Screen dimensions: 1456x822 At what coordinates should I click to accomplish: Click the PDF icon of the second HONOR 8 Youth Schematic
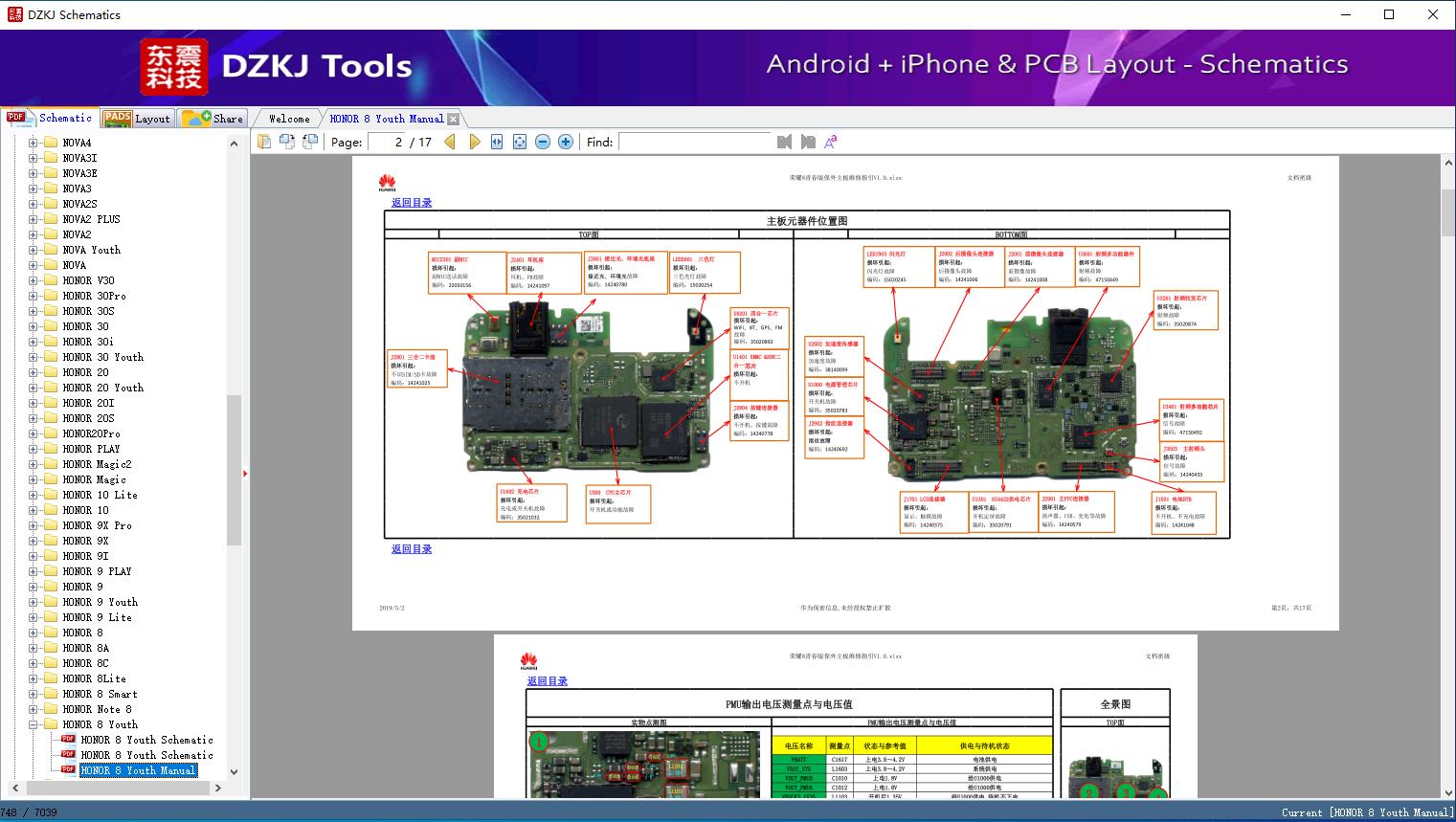click(x=69, y=755)
